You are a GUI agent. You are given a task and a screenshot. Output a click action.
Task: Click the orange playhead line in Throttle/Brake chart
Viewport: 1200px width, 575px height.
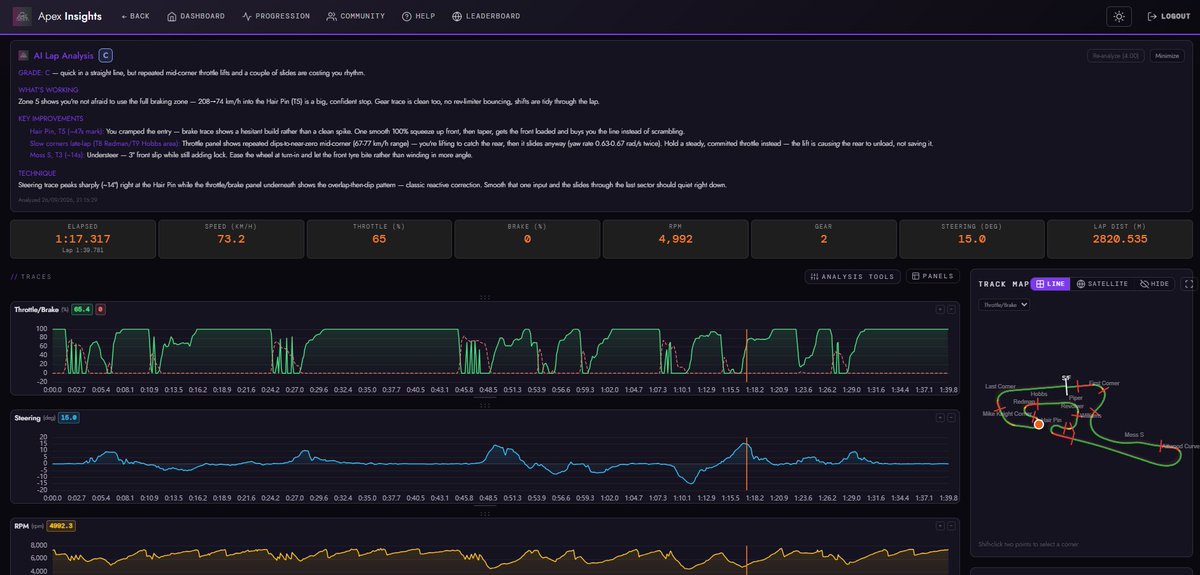coord(745,354)
